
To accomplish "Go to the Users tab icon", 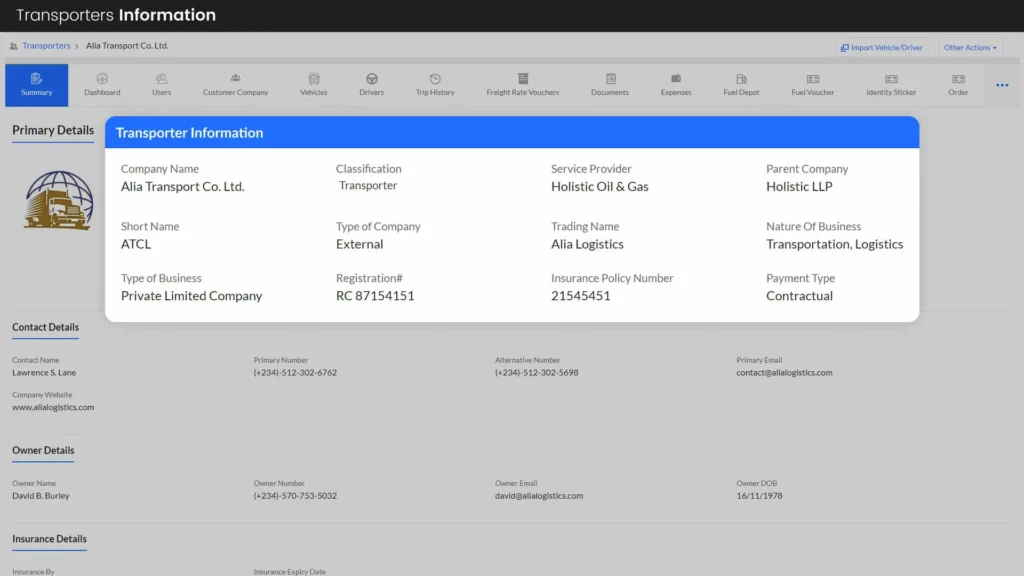I will 161,79.
